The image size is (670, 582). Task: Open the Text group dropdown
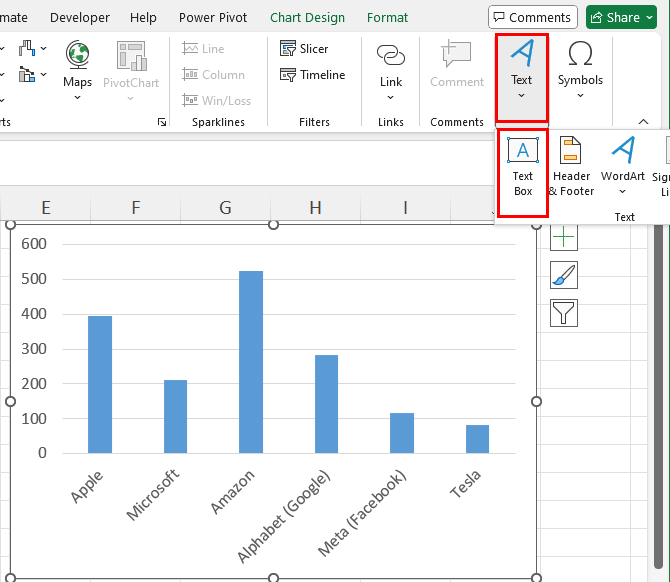tap(521, 77)
